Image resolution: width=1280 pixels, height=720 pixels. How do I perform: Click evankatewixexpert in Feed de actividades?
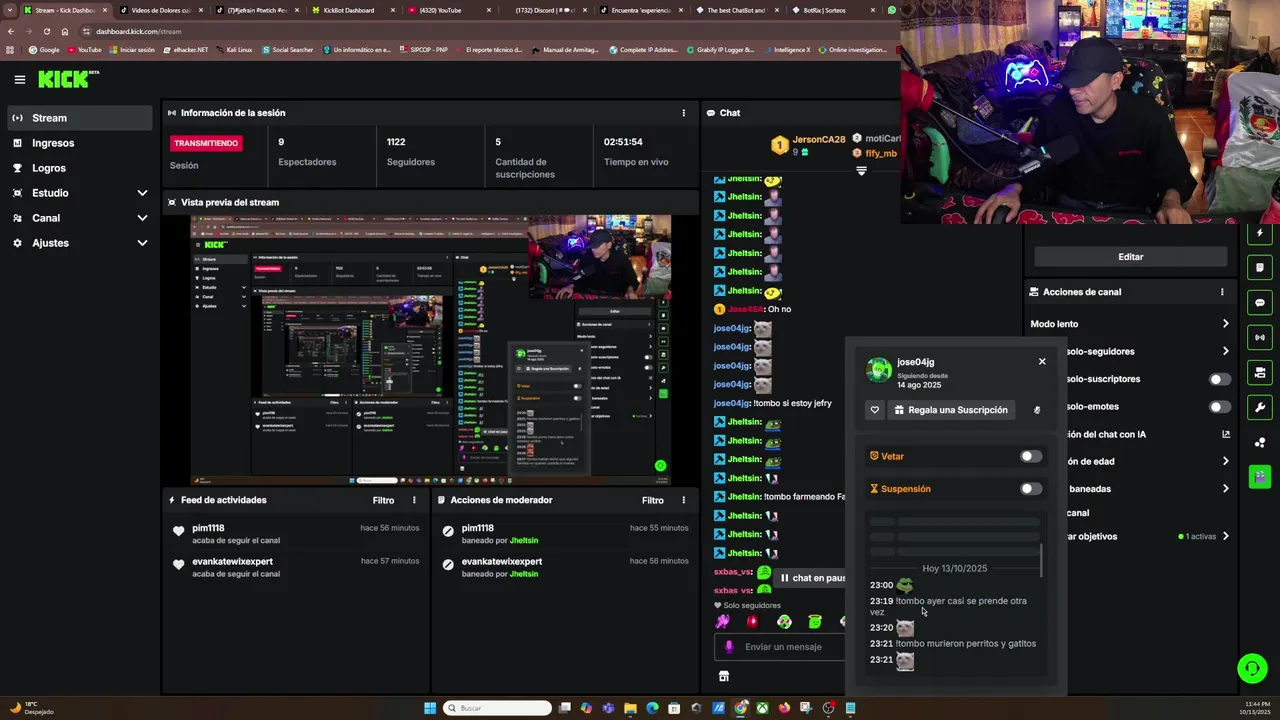[232, 561]
